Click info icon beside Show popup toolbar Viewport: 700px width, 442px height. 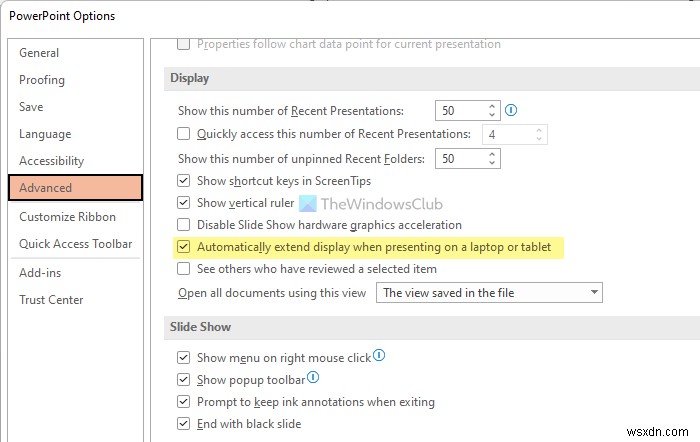coord(313,378)
